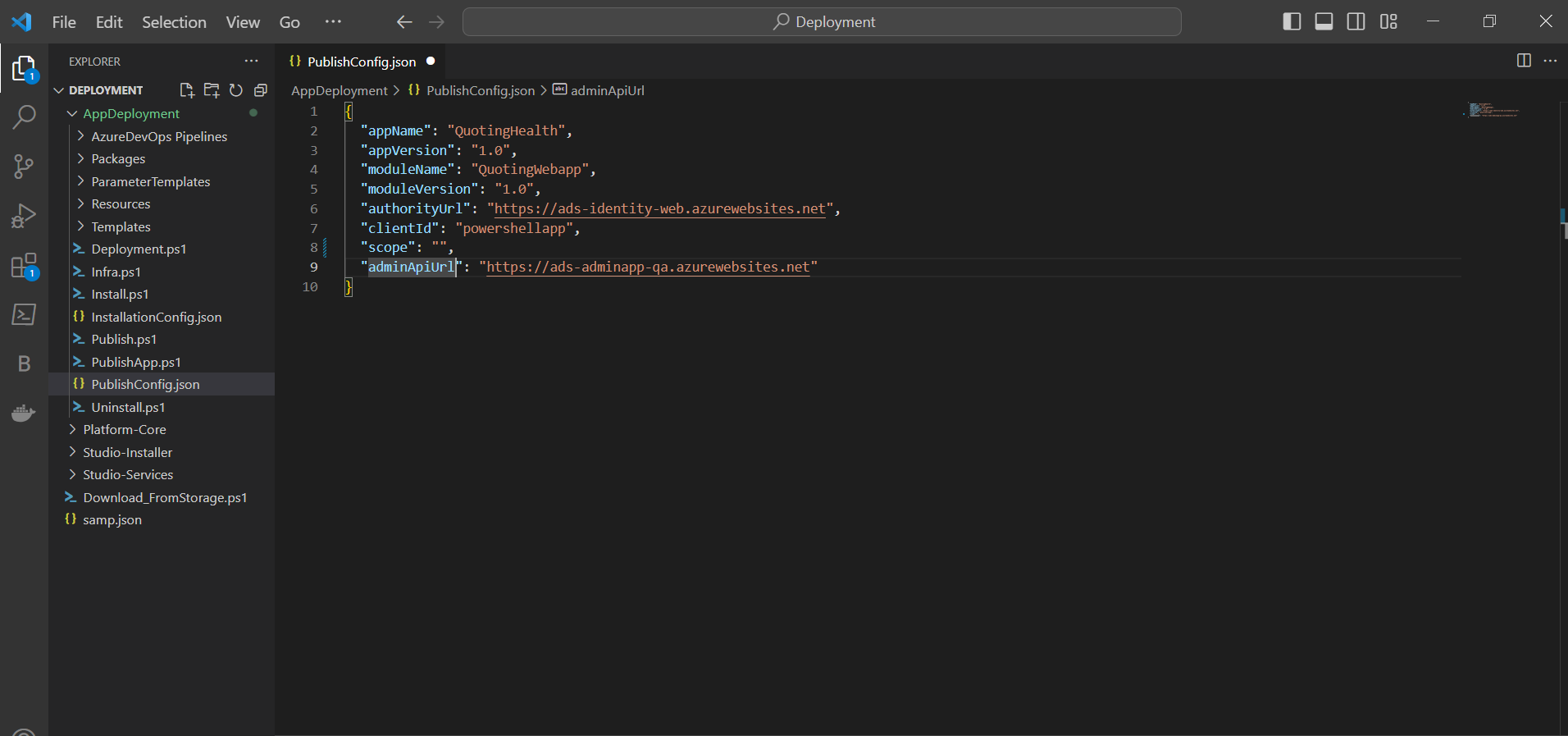1568x736 pixels.
Task: Open the Explorer view in activity bar
Action: 24,68
